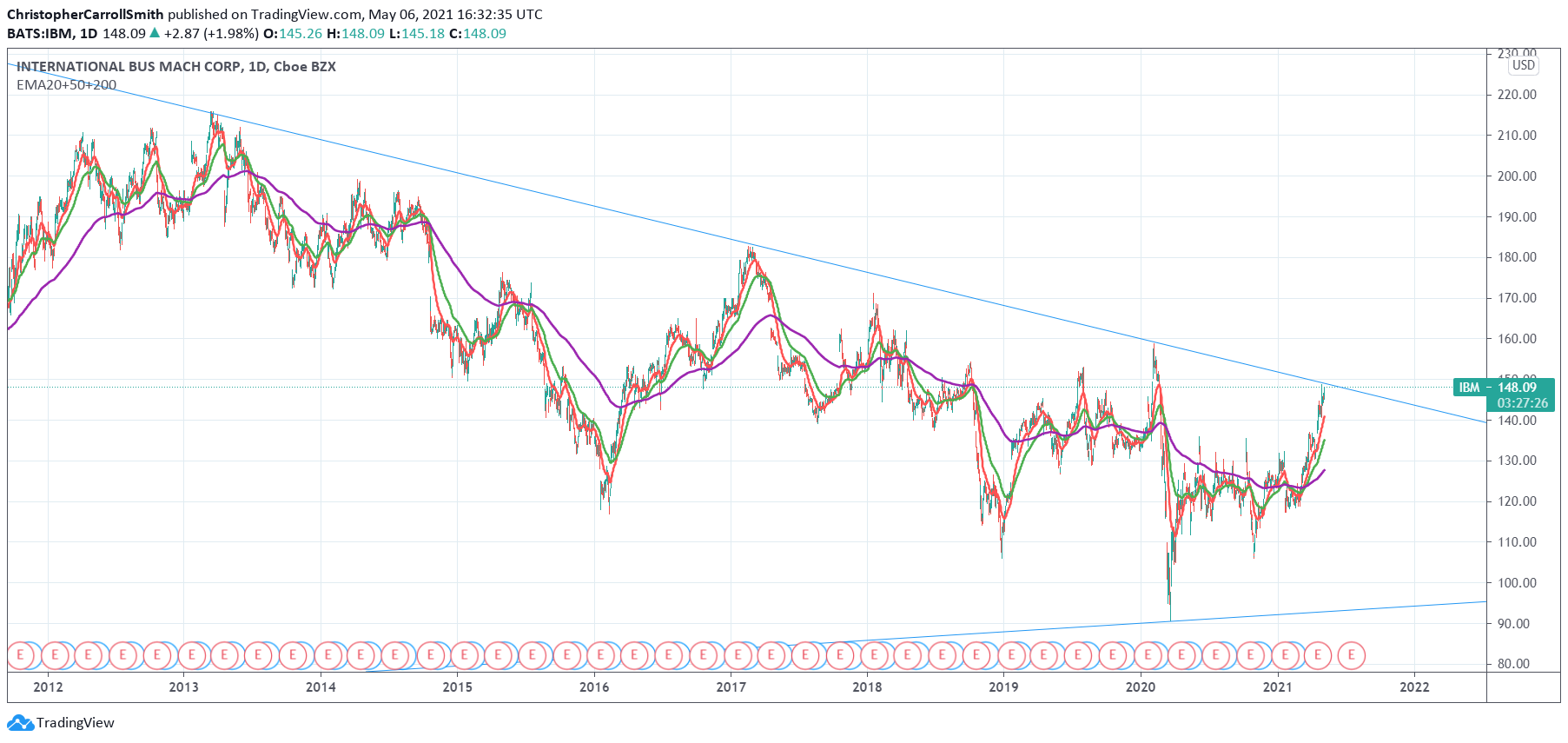Click the 2020 year label on time axis
The image size is (1568, 743).
point(1141,687)
